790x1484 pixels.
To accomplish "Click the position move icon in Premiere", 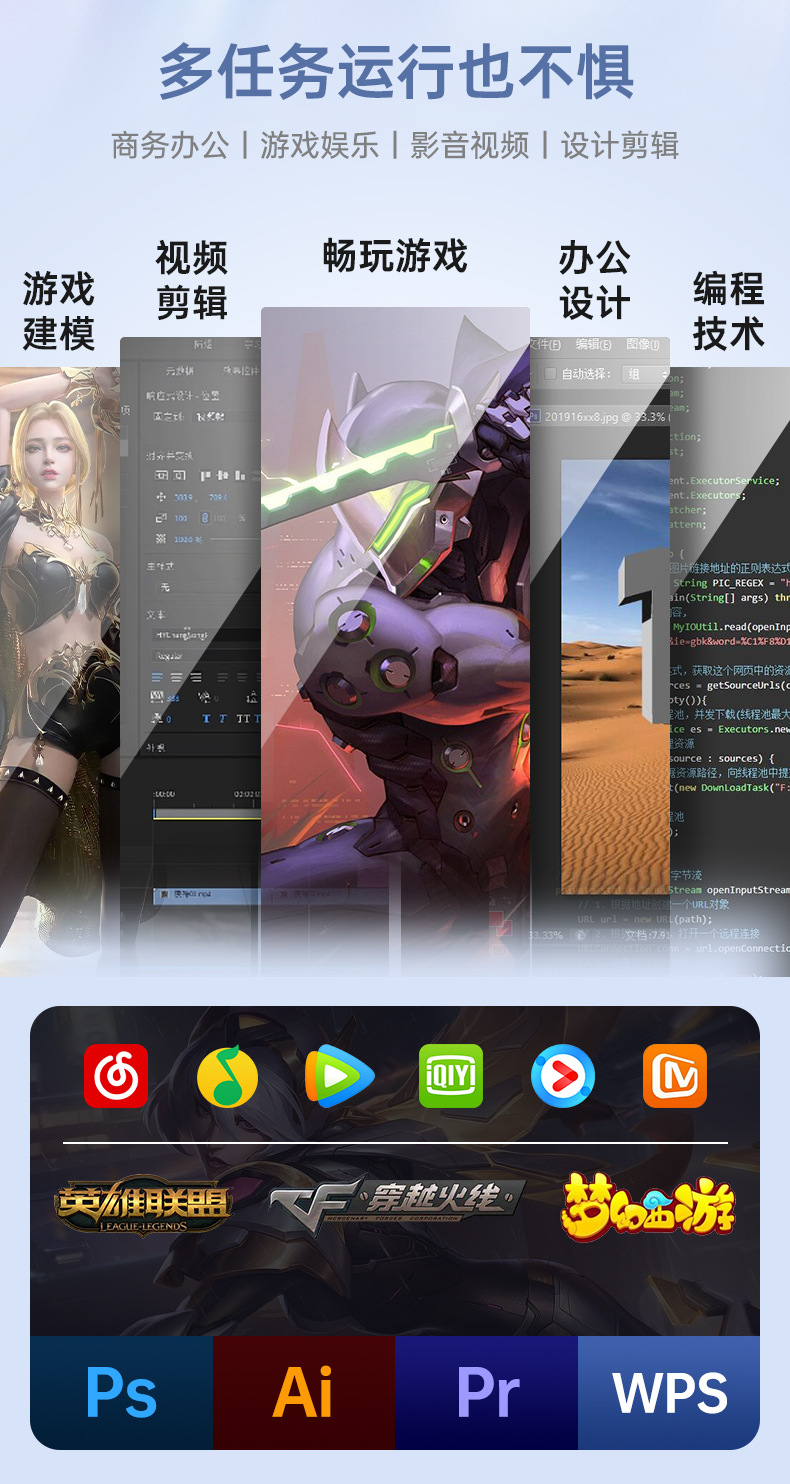I will (x=160, y=497).
